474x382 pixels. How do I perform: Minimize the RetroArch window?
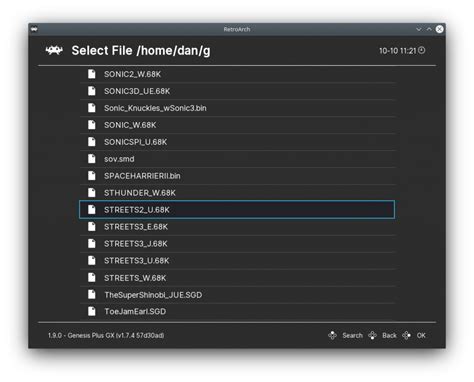point(419,29)
